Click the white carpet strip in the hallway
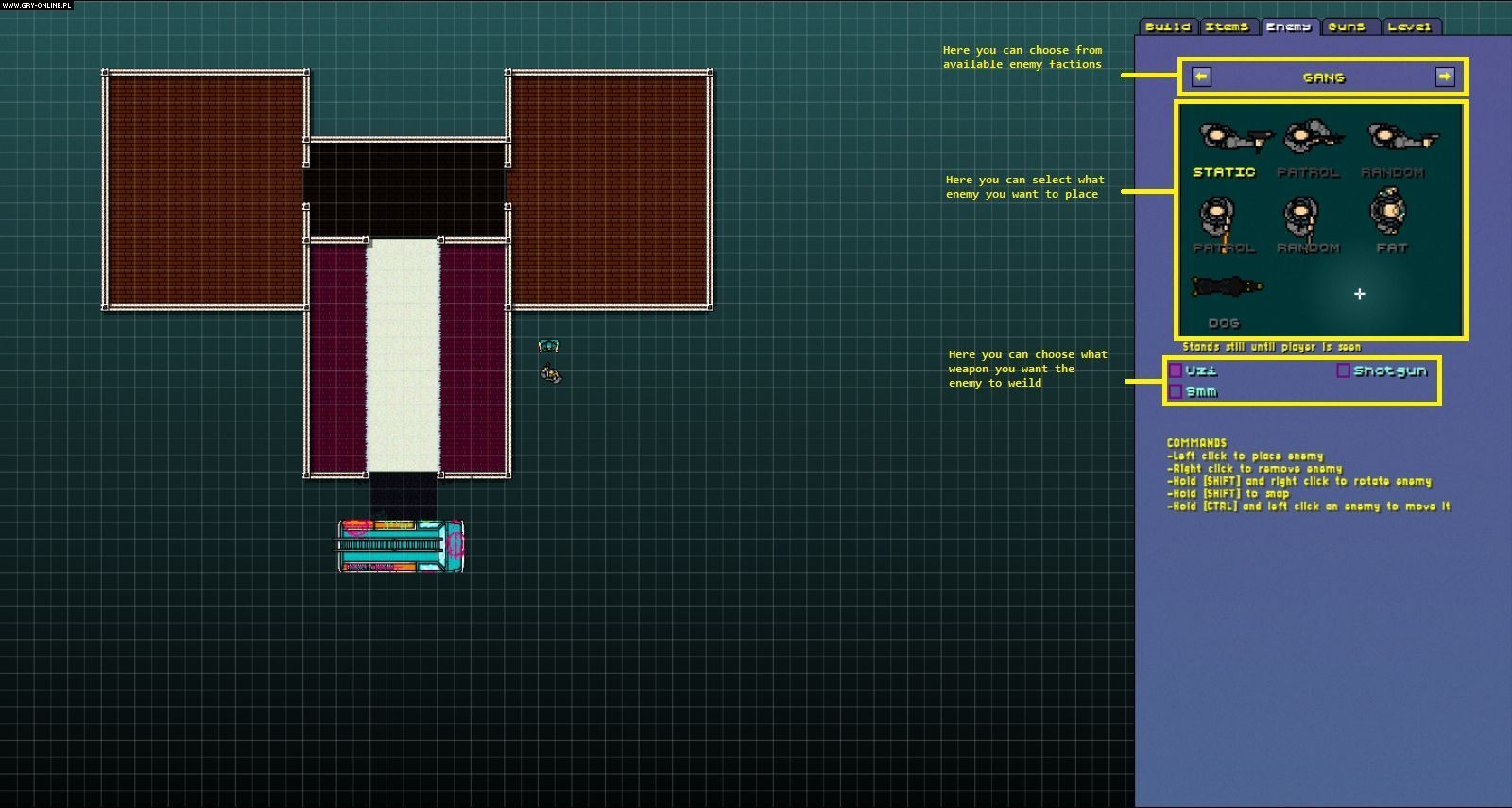This screenshot has height=808, width=1512. 404,354
